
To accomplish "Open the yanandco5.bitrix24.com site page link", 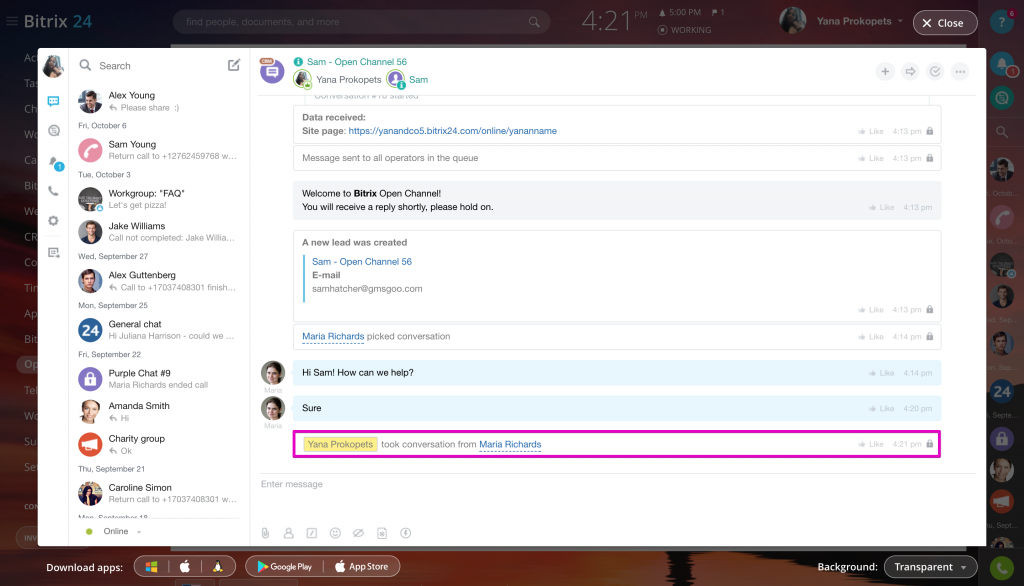I will [453, 131].
